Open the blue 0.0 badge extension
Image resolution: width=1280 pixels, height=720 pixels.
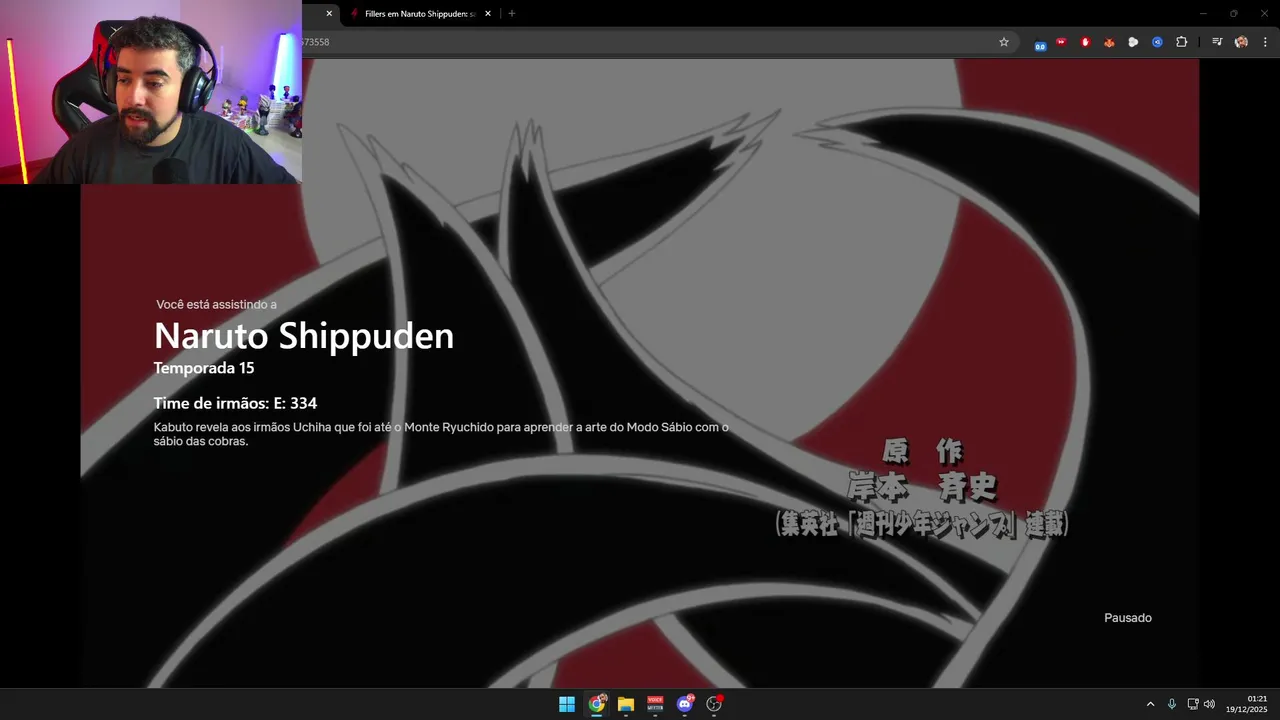pyautogui.click(x=1040, y=44)
